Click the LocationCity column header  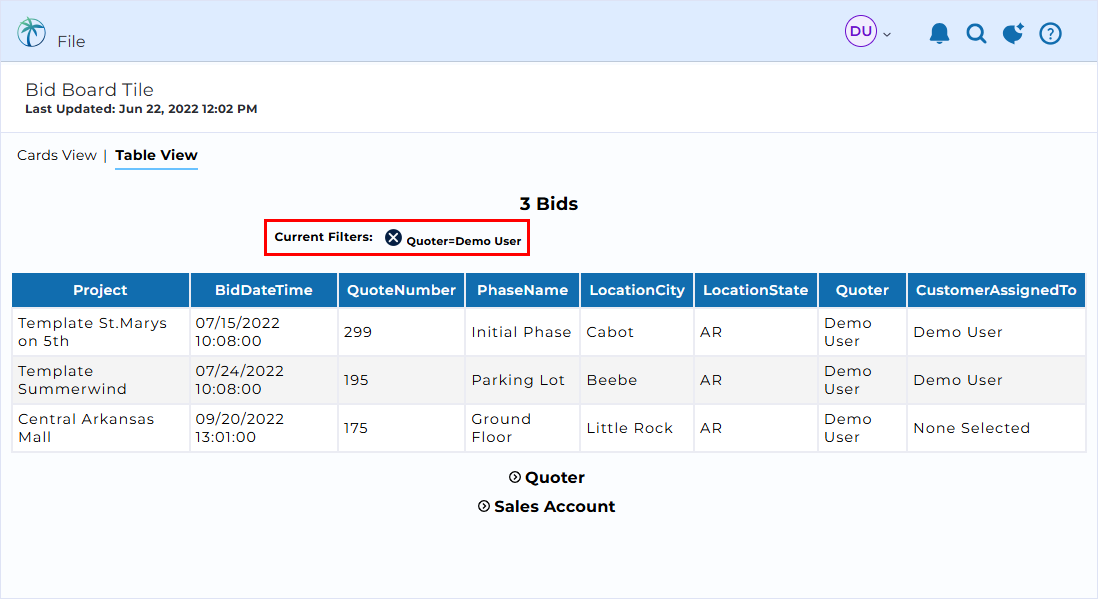637,290
